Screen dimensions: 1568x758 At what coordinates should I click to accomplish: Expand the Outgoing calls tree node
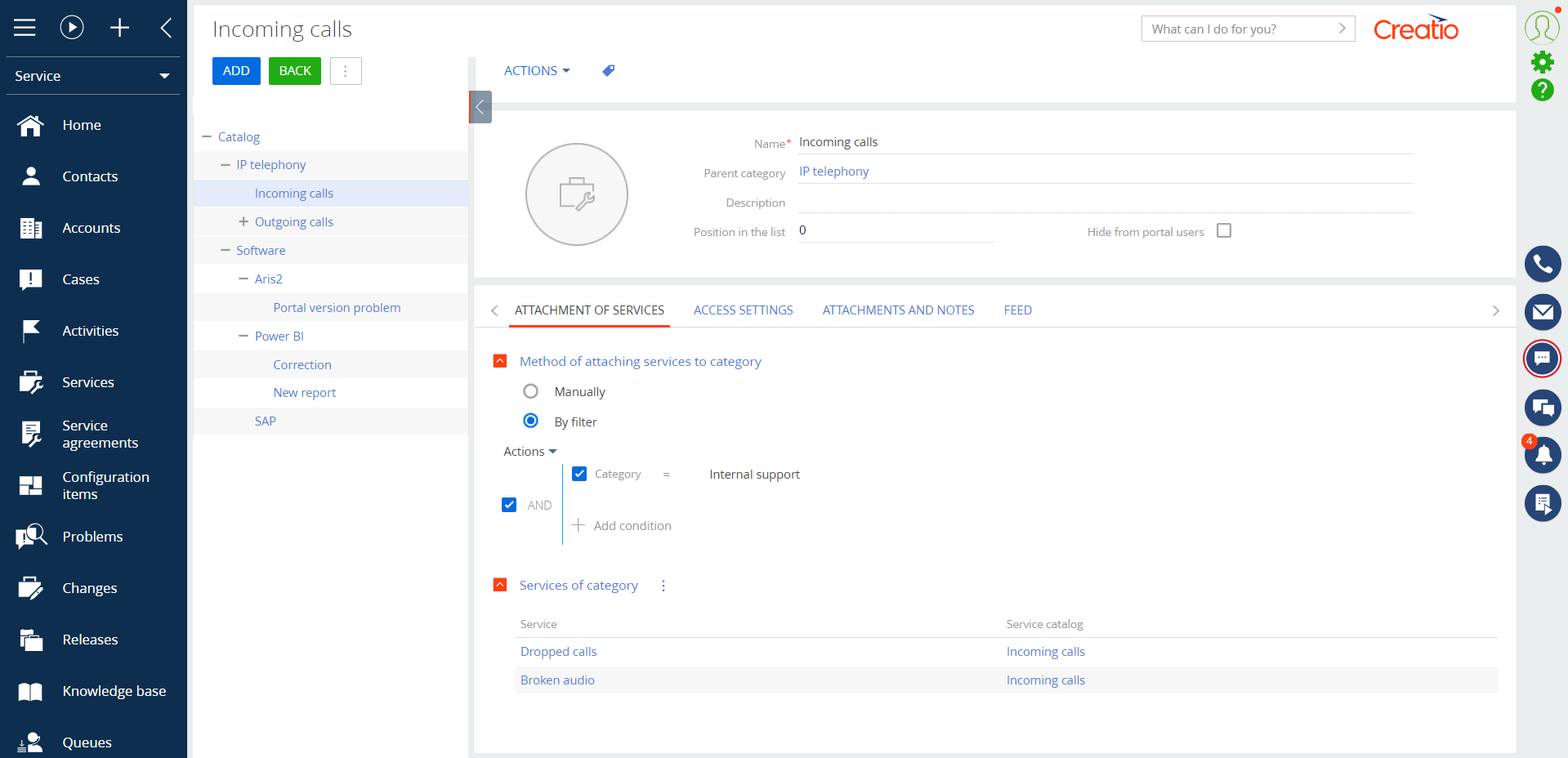point(243,221)
